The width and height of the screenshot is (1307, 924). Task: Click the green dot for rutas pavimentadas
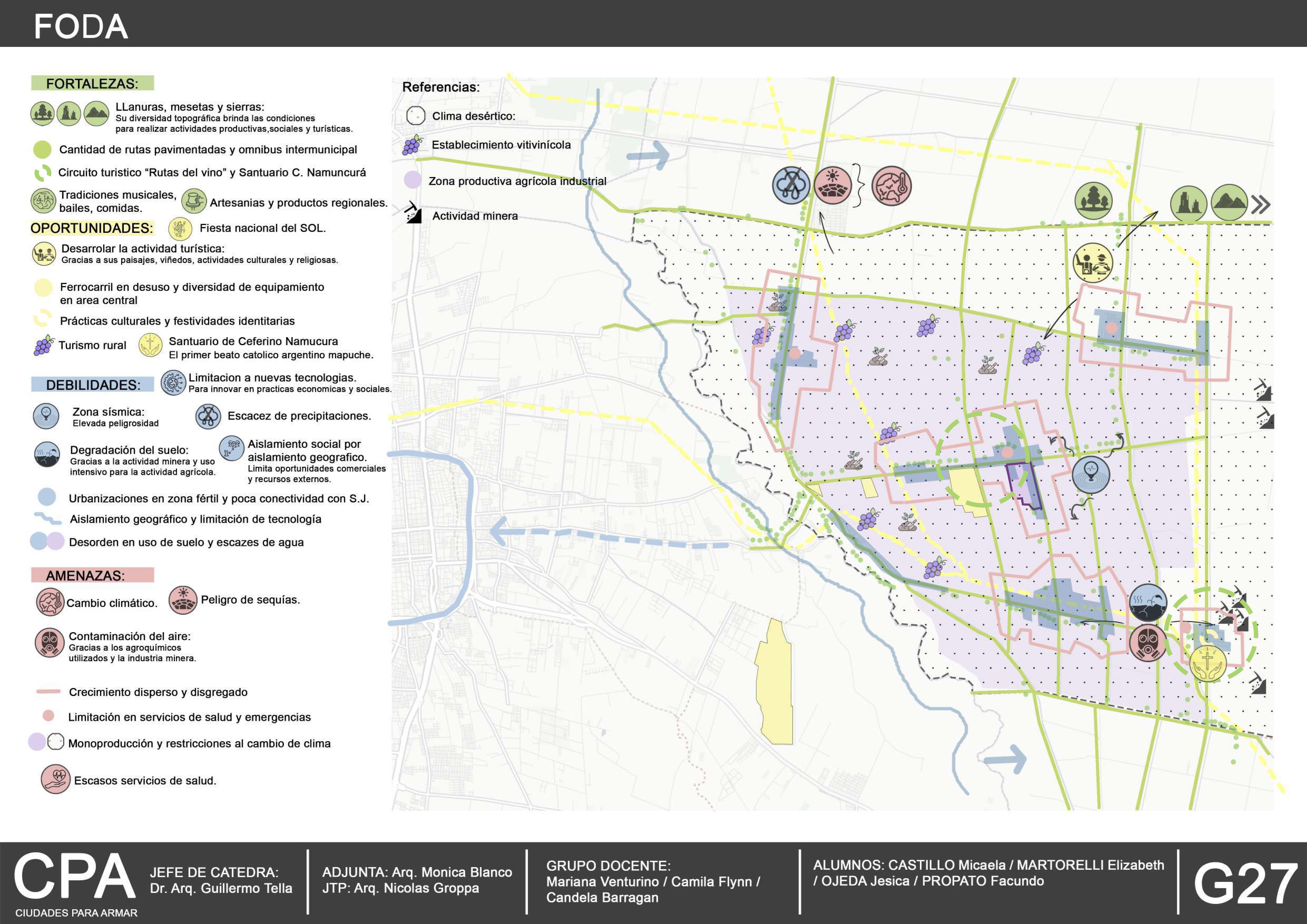click(x=42, y=150)
